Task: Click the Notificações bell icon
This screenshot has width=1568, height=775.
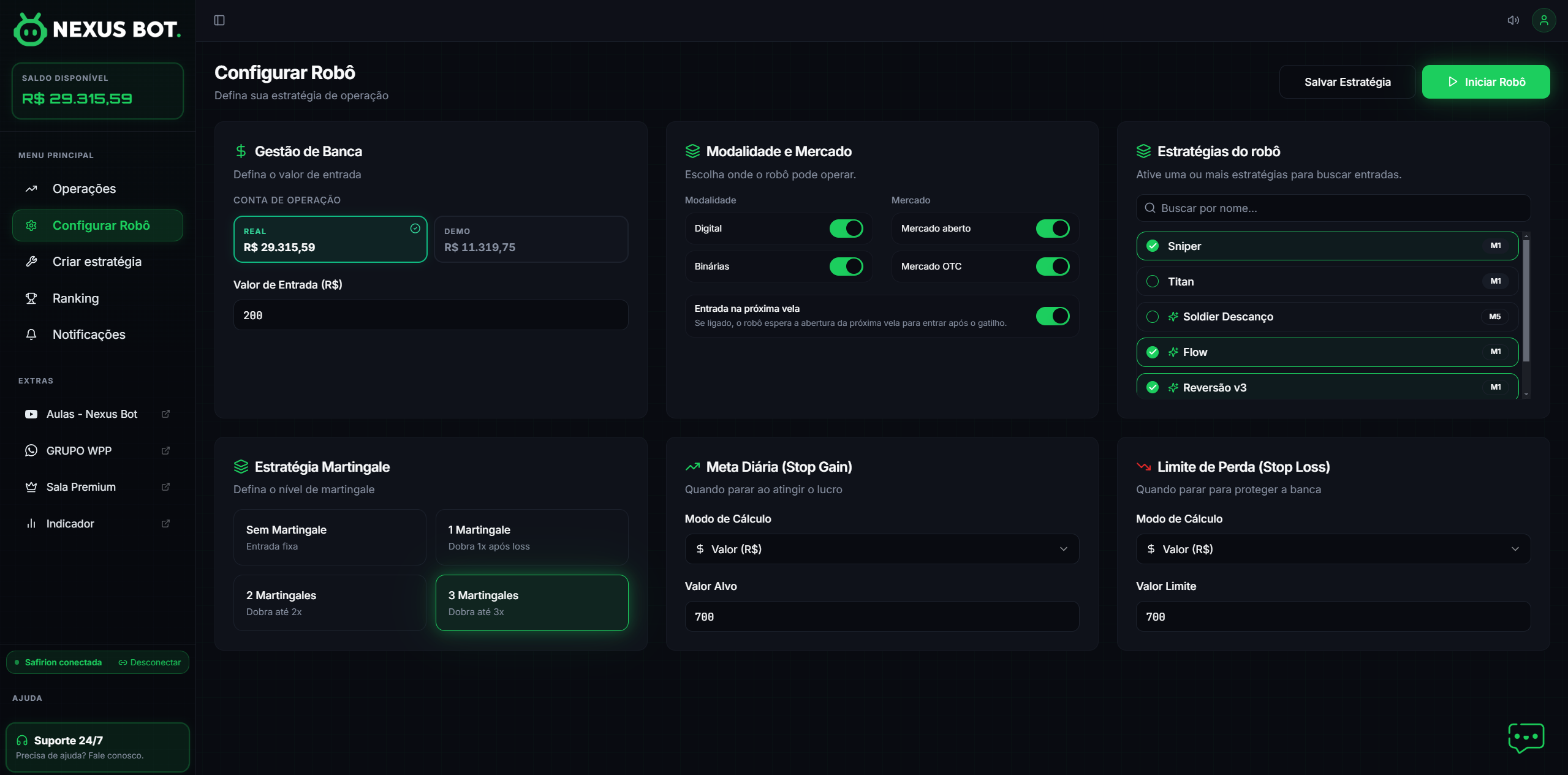Action: (31, 335)
